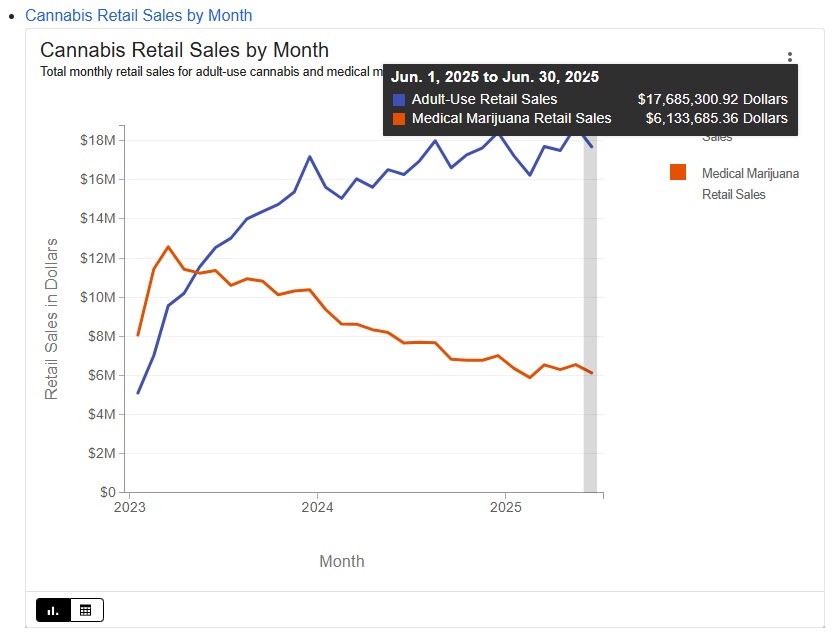839x634 pixels.
Task: Click the $18M y-axis label
Action: 97,140
